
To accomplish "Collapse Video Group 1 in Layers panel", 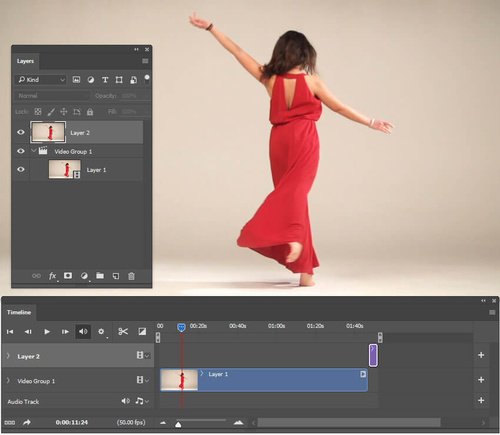I will [33, 151].
